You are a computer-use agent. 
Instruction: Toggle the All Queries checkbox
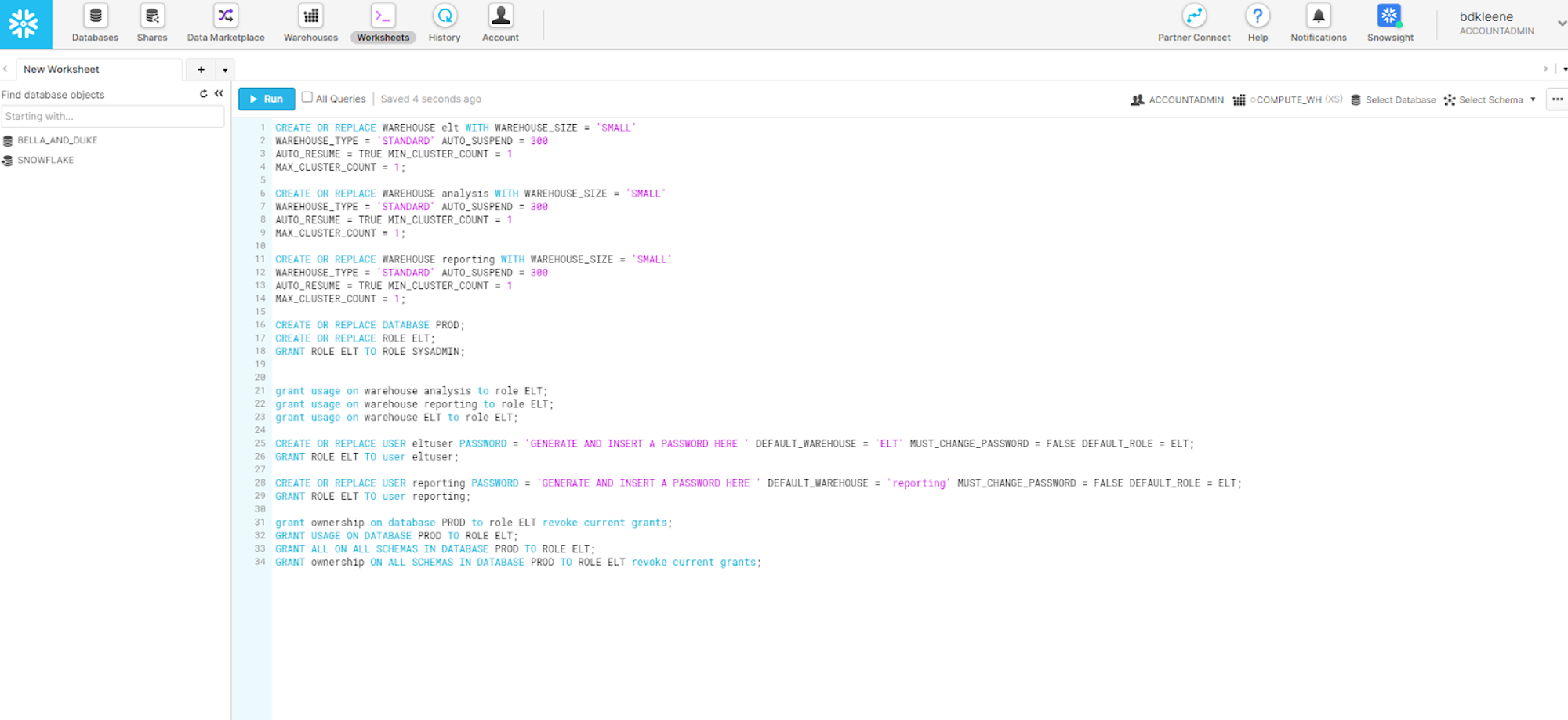click(307, 98)
